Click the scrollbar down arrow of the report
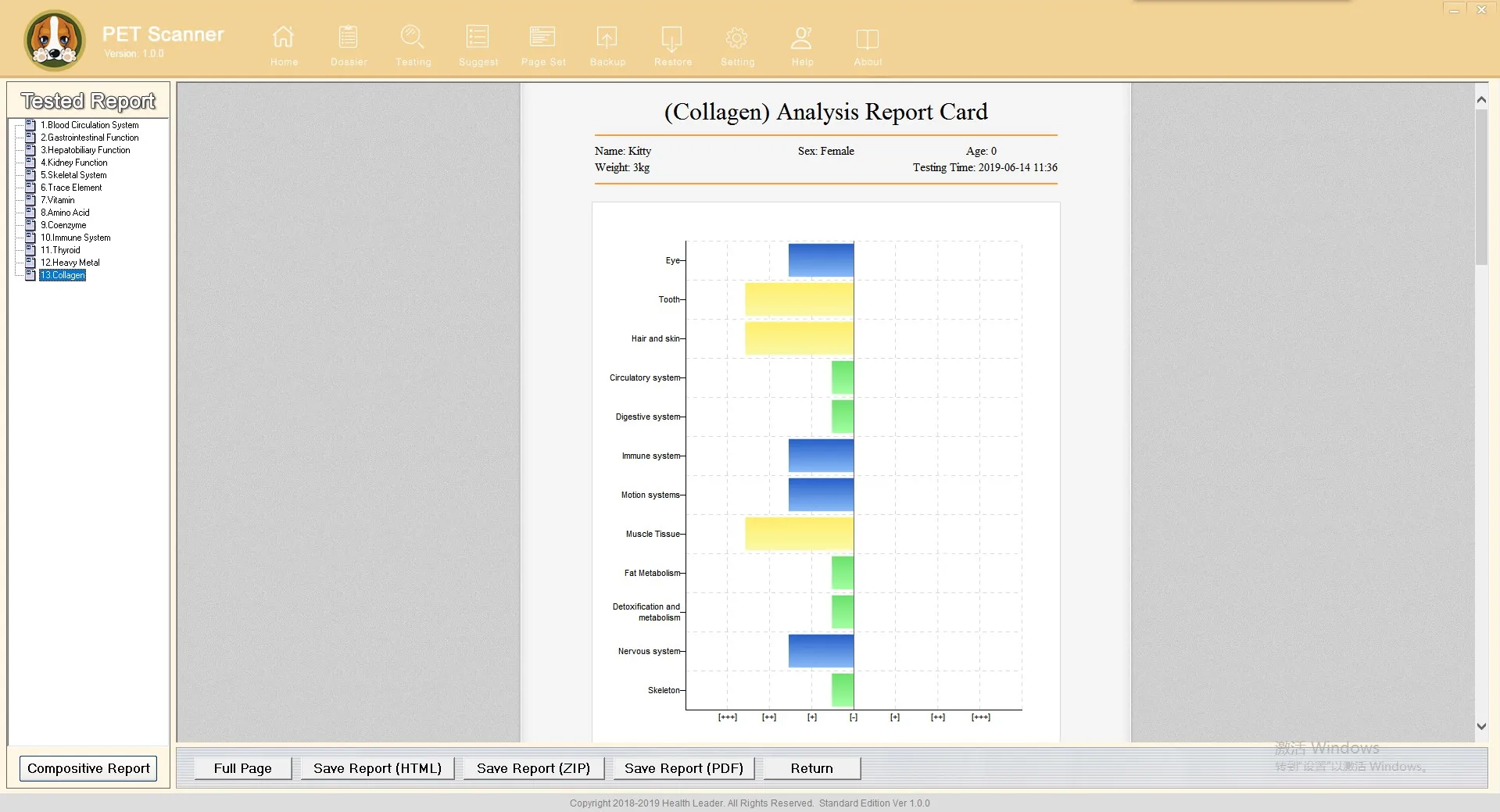Viewport: 1500px width, 812px height. tap(1481, 726)
